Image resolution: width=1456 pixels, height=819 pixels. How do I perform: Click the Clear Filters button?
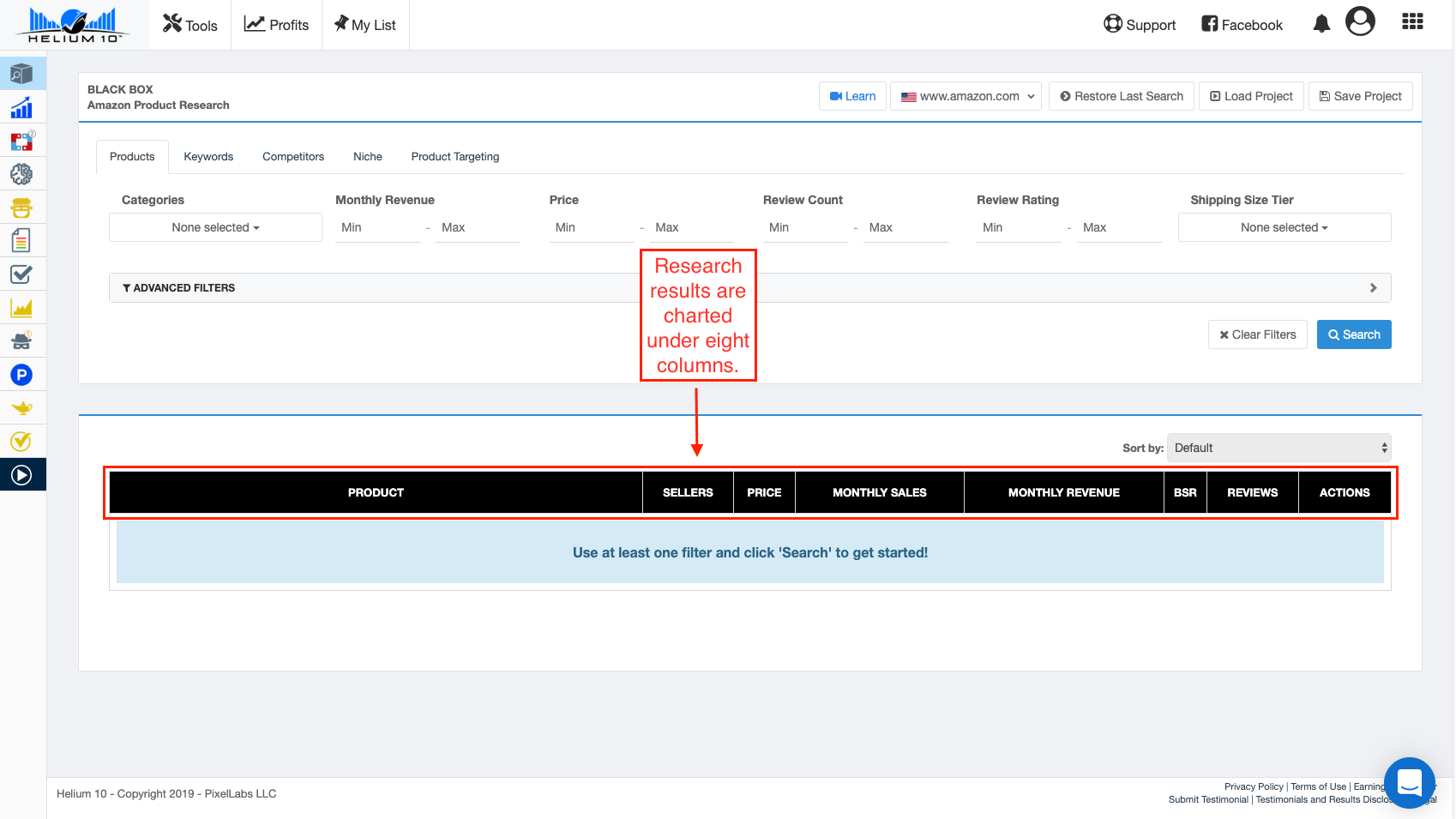[x=1257, y=334]
